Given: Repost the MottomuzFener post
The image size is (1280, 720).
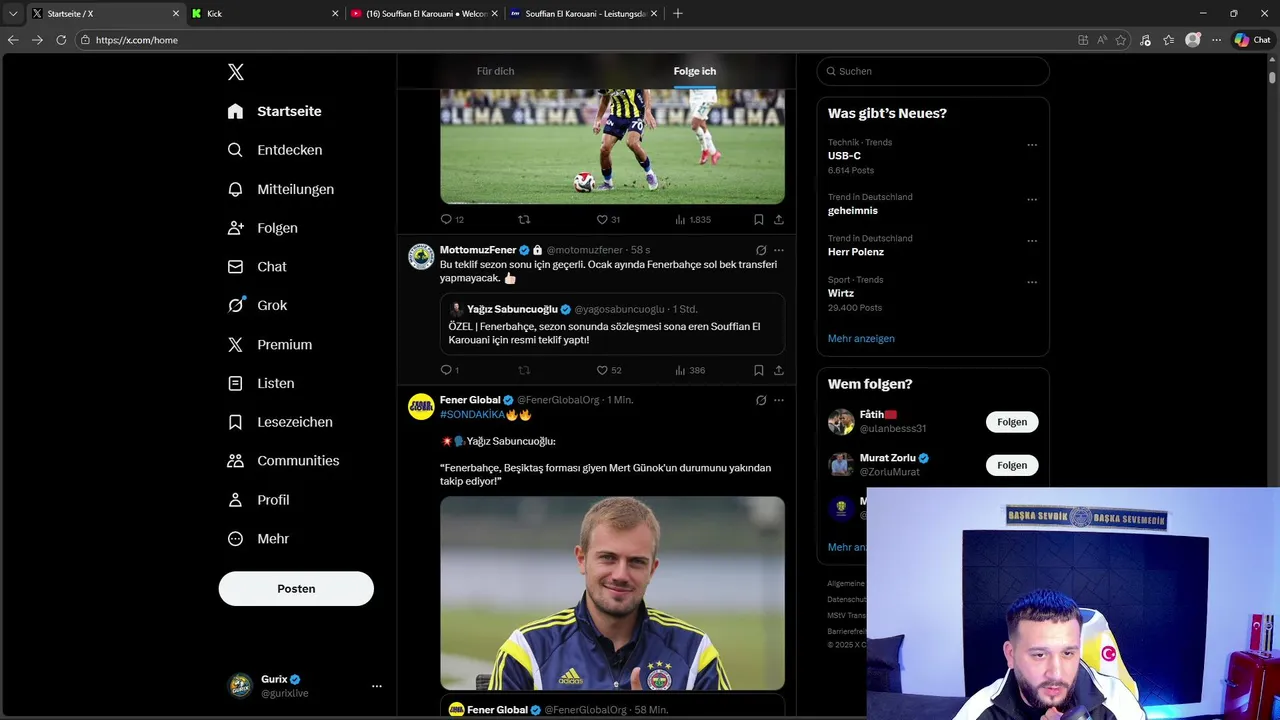Looking at the screenshot, I should 523,370.
